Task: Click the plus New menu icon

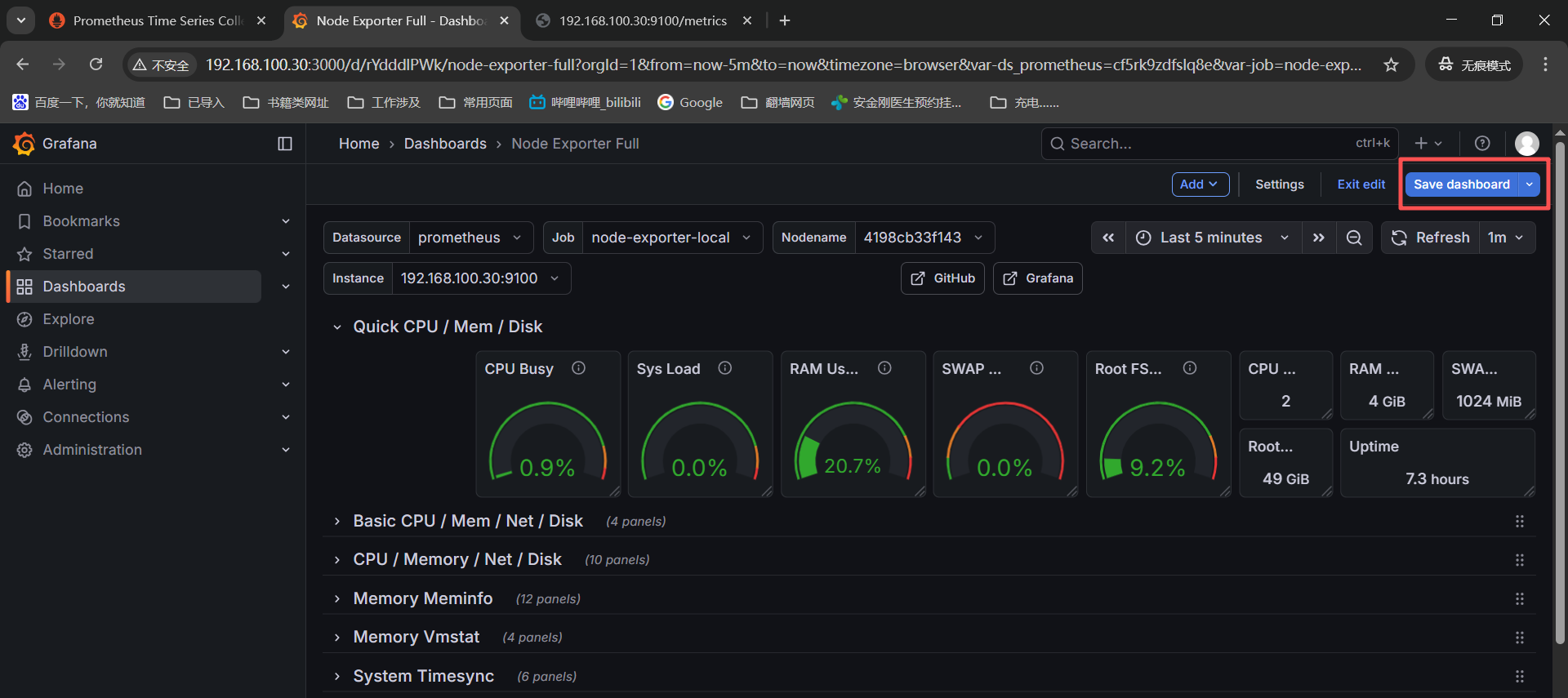Action: (1428, 144)
